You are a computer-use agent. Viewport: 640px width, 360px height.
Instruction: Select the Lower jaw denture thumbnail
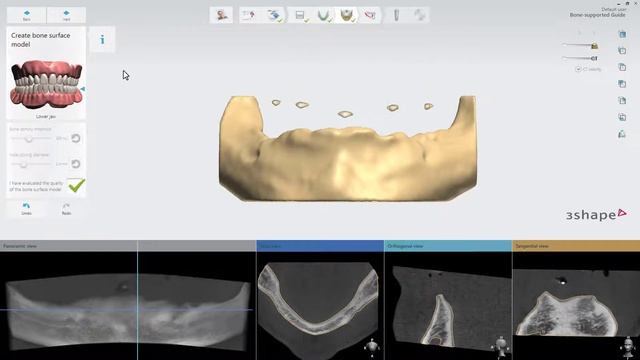(x=46, y=85)
